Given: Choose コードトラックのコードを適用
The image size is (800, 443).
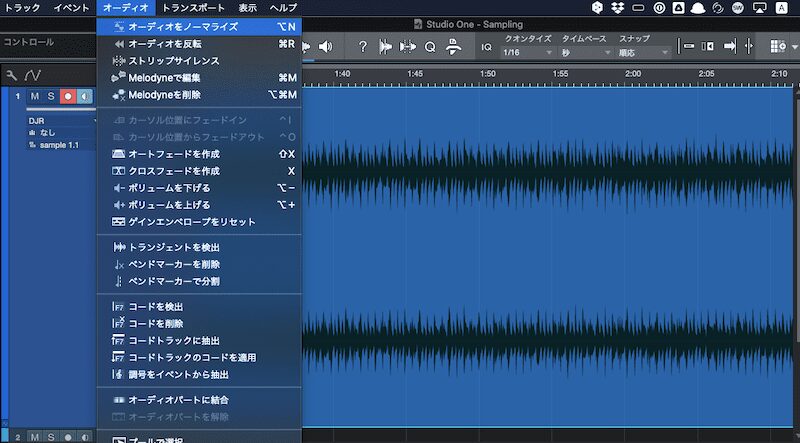Looking at the screenshot, I should pyautogui.click(x=199, y=358).
